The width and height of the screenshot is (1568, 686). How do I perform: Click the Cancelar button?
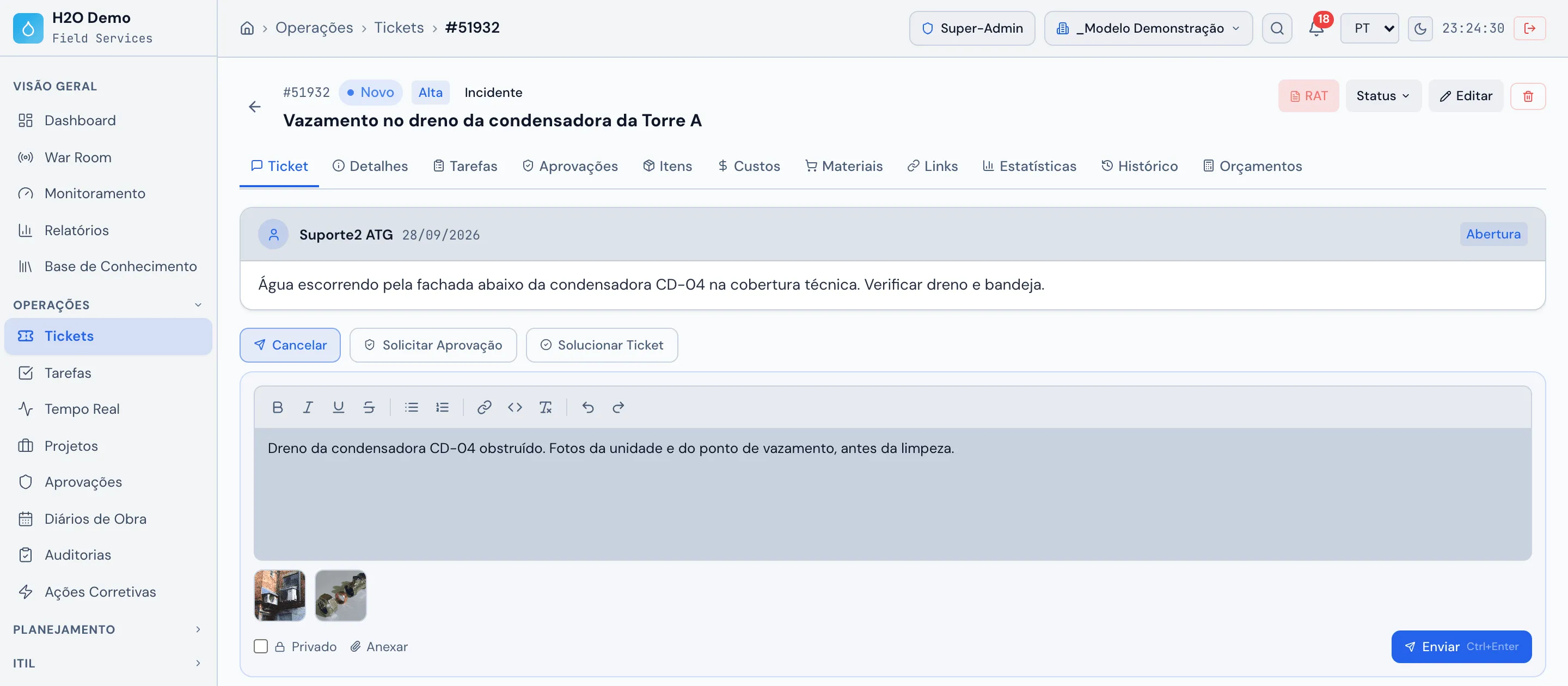pos(290,345)
